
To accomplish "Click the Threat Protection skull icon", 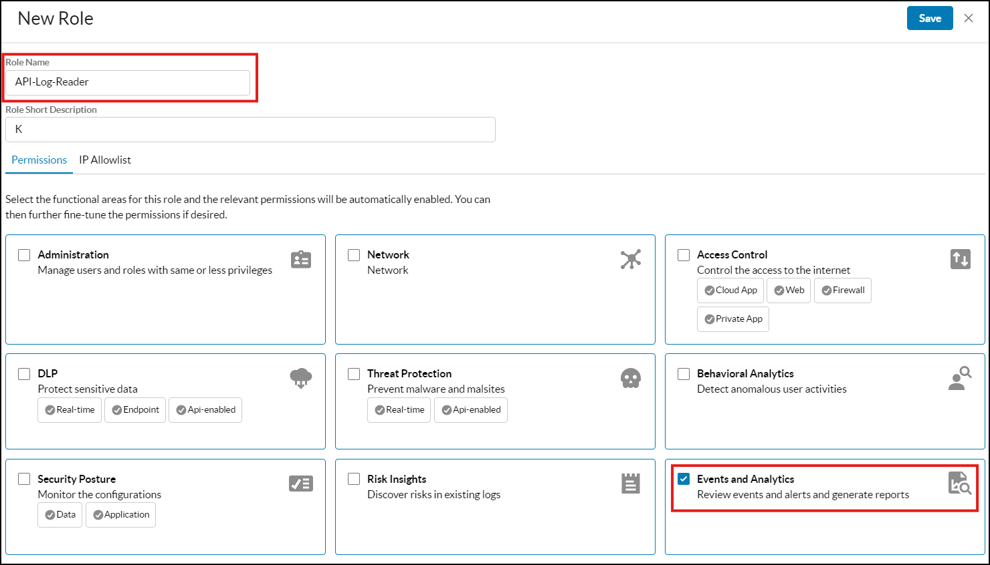I will click(x=630, y=378).
